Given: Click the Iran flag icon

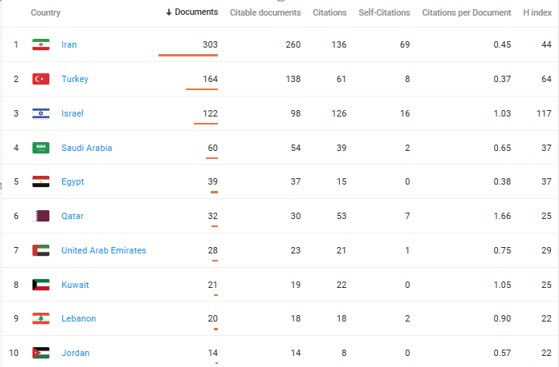Looking at the screenshot, I should click(x=41, y=45).
